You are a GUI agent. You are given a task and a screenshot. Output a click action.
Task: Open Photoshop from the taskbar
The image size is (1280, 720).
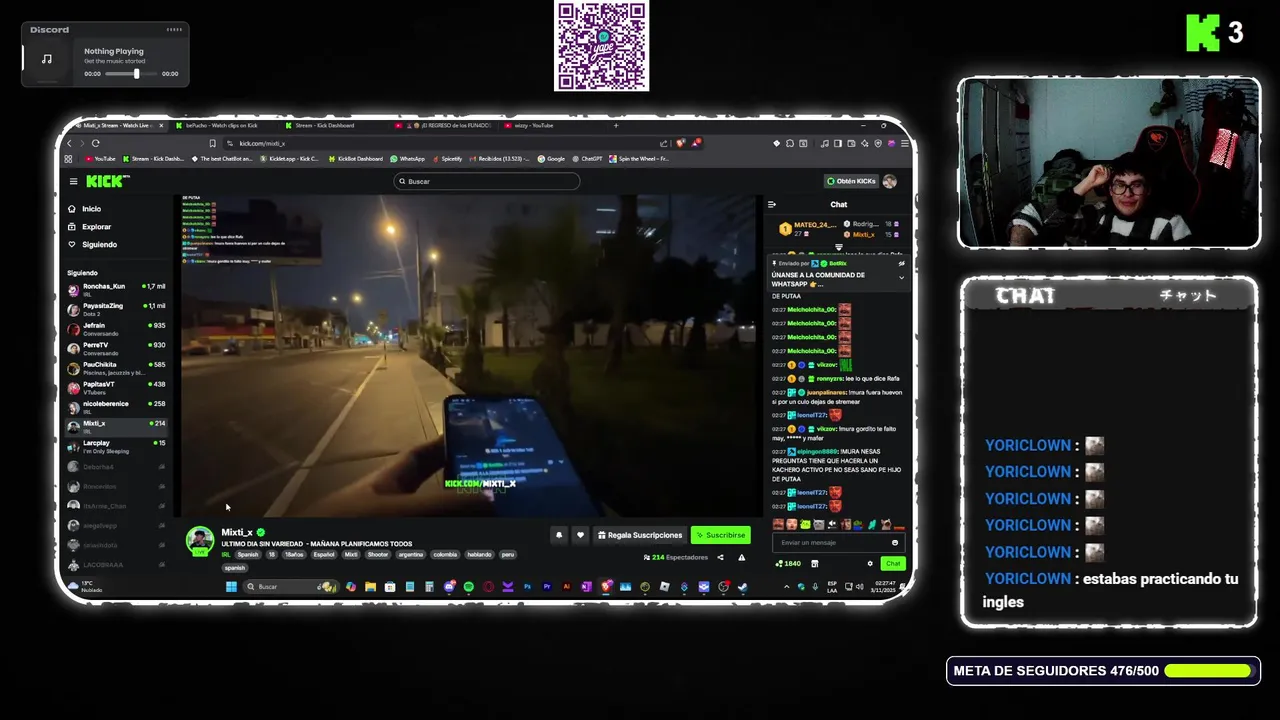pos(527,587)
